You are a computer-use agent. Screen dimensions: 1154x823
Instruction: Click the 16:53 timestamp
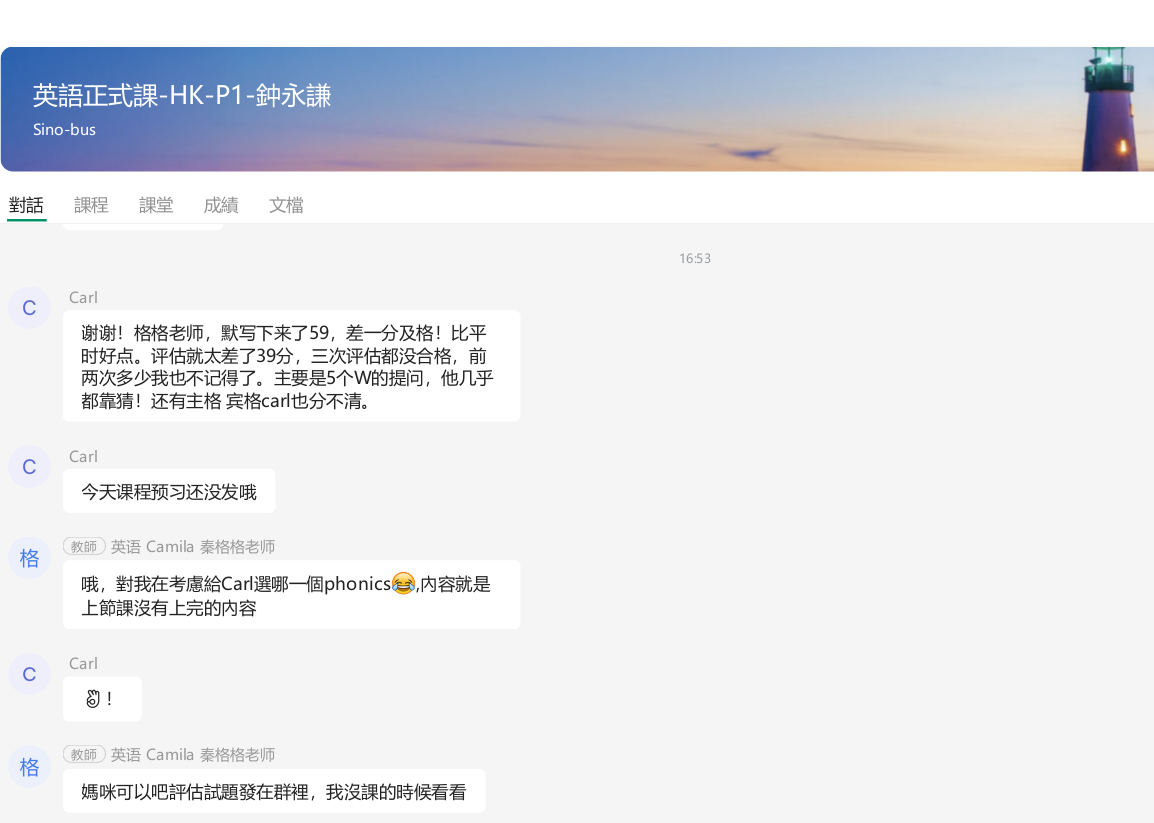coord(694,258)
